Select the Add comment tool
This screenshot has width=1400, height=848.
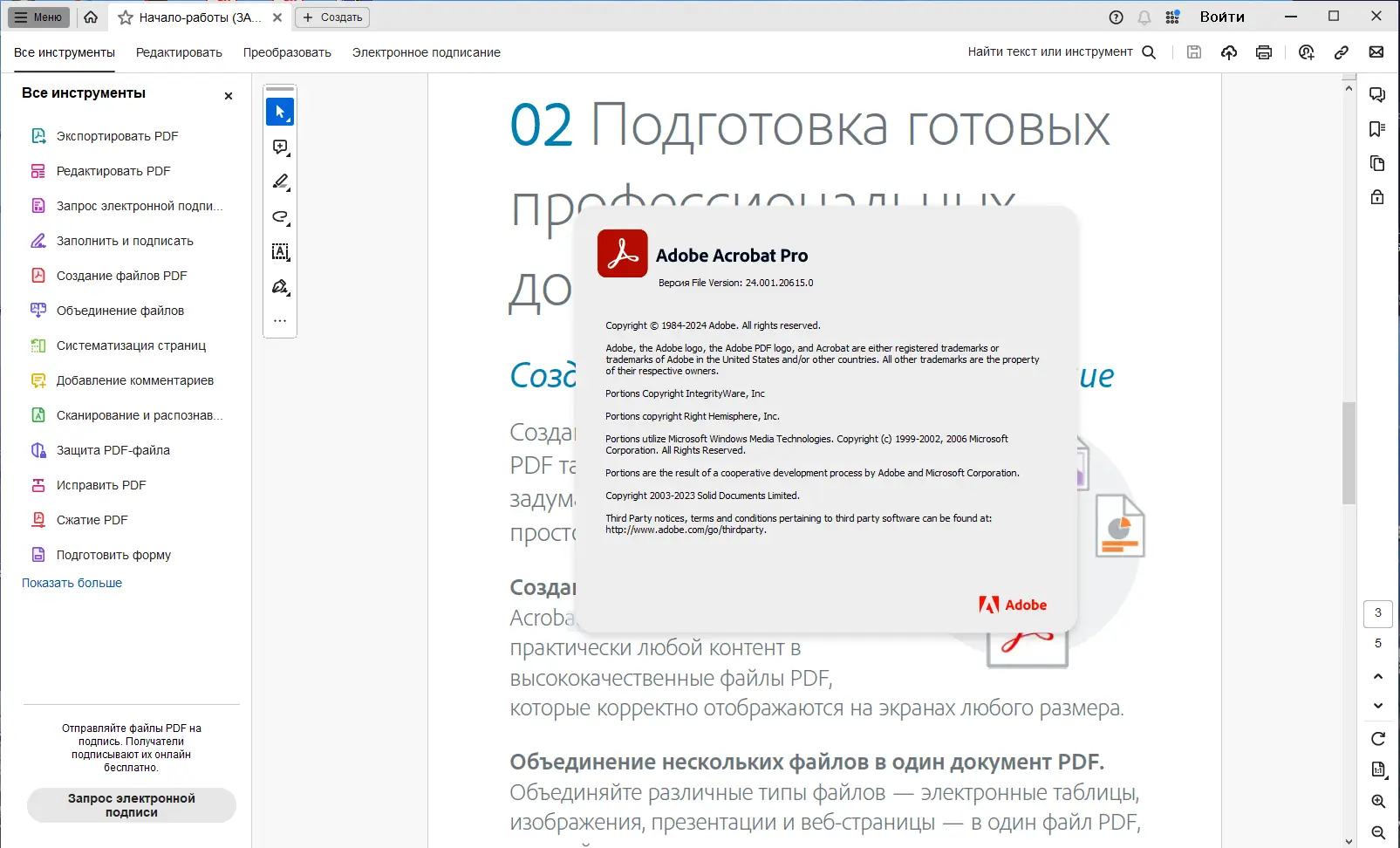point(280,147)
